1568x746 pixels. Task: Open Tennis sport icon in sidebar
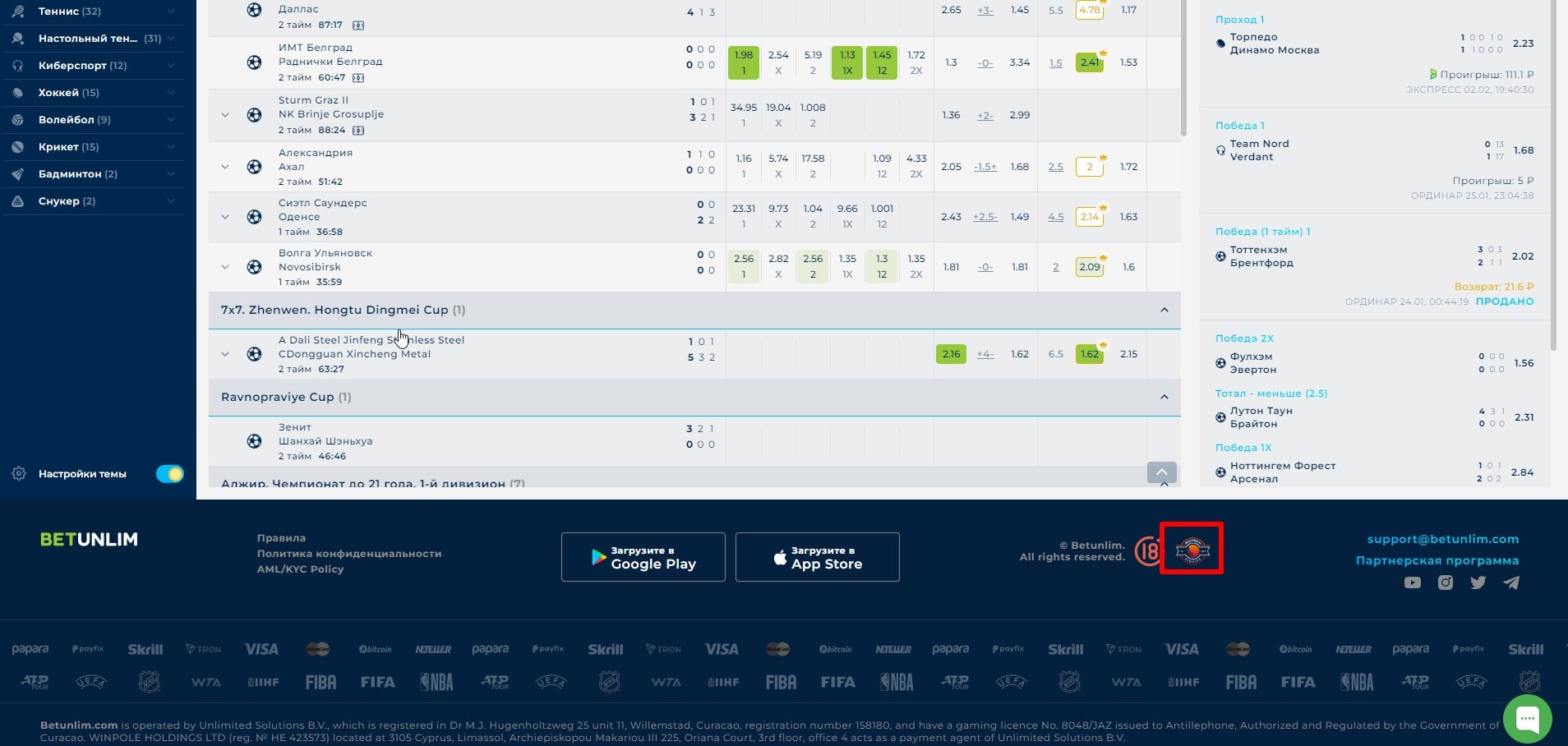point(18,12)
